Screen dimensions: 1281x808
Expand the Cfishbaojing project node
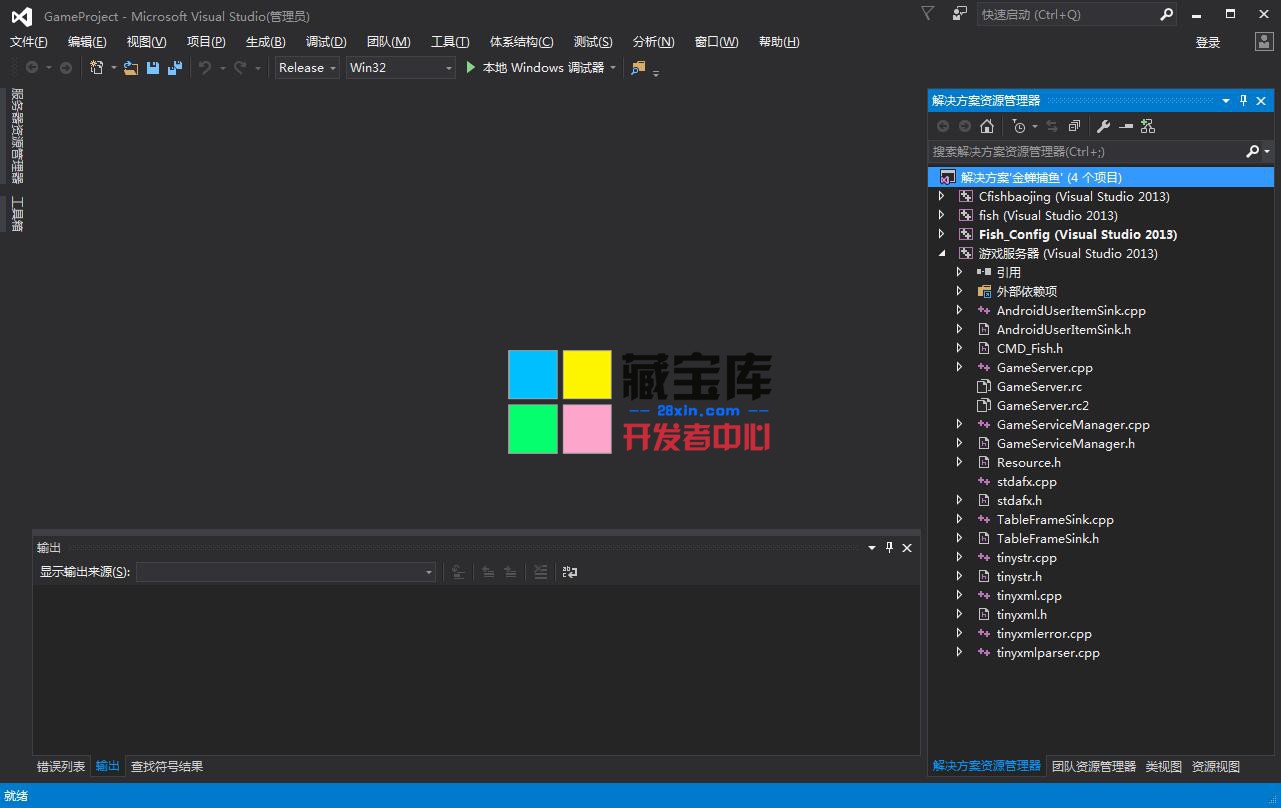pyautogui.click(x=941, y=196)
